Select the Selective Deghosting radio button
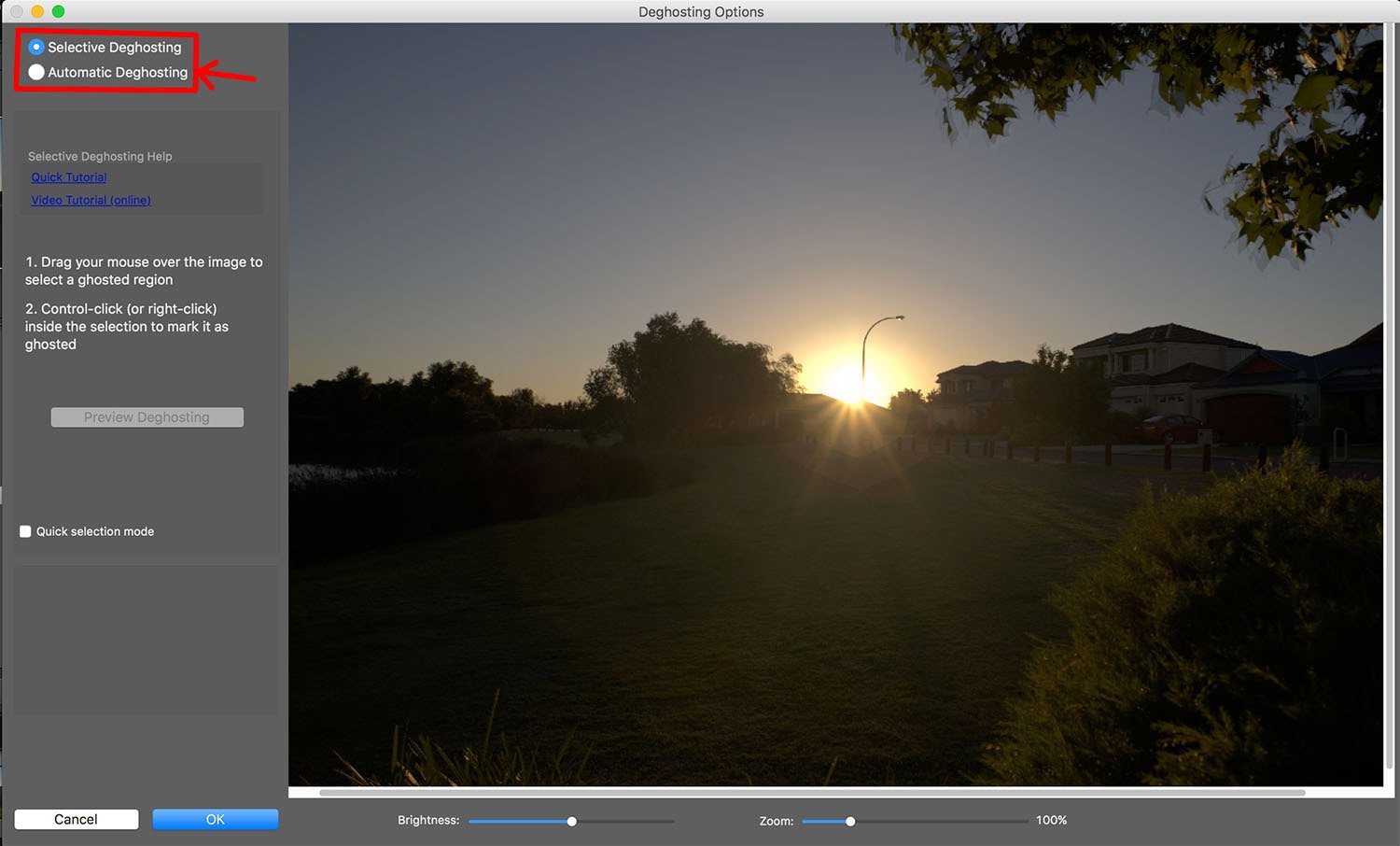This screenshot has width=1400, height=846. [35, 47]
